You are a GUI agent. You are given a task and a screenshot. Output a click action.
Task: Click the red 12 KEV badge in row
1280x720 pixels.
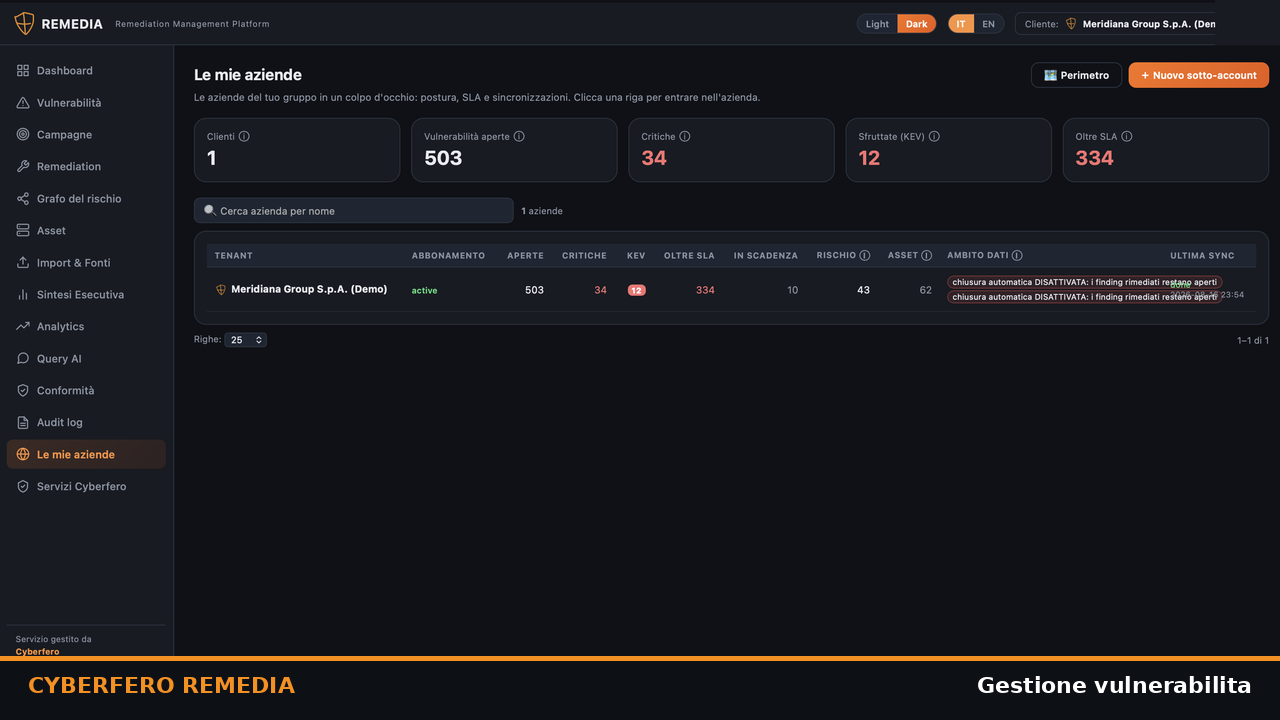tap(637, 290)
